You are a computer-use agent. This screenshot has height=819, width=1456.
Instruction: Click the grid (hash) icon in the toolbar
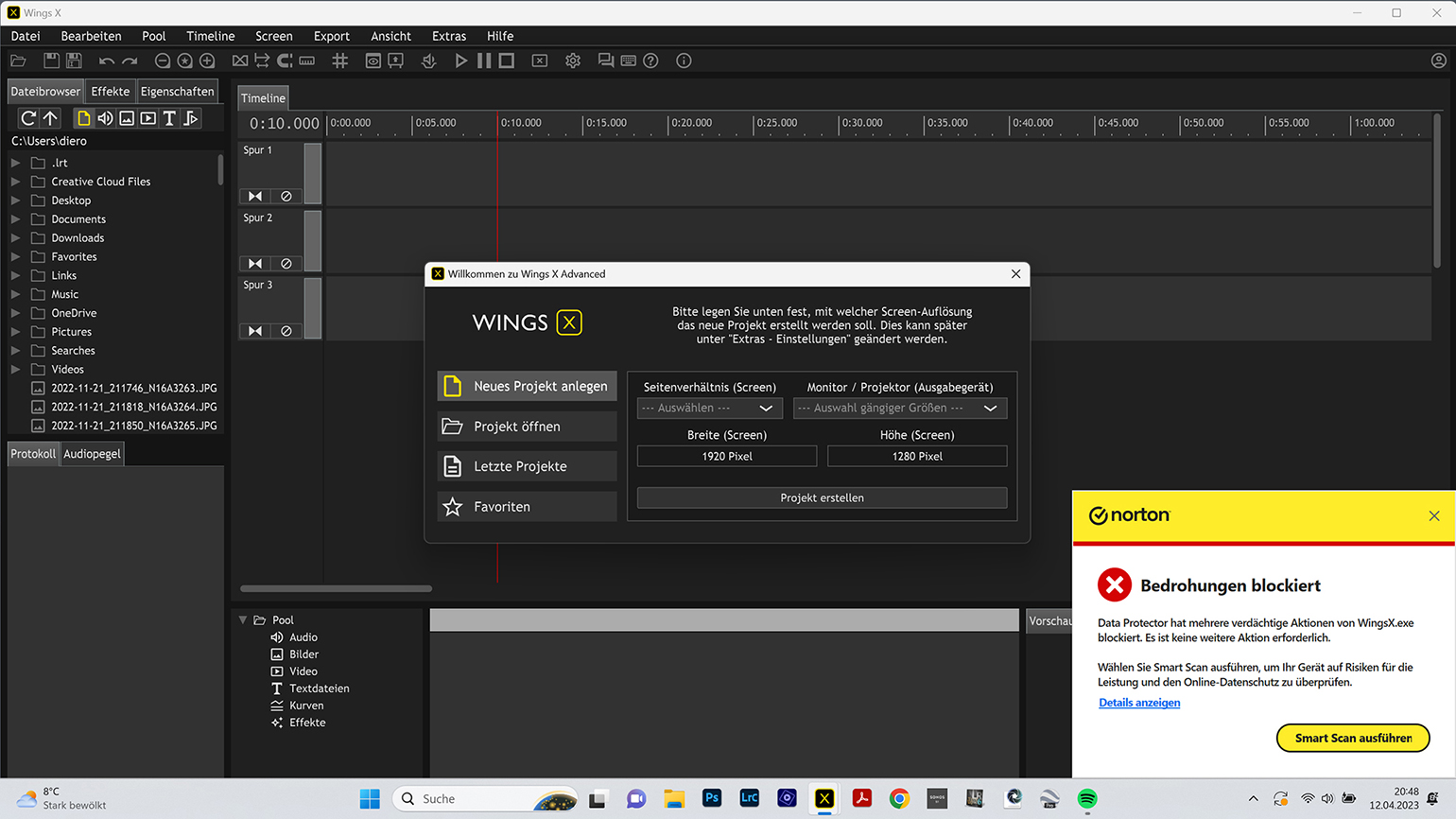coord(340,61)
